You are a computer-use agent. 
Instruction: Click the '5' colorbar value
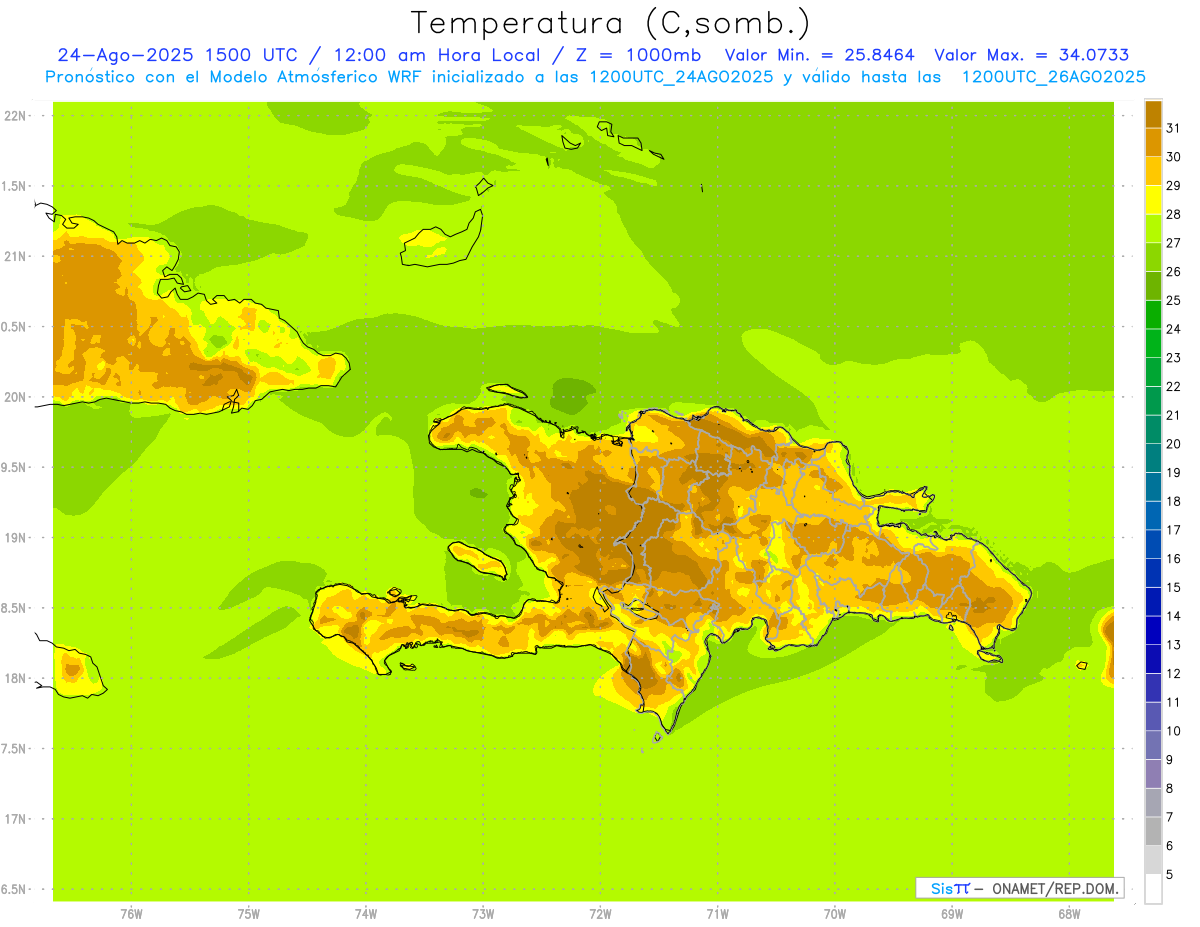coord(1170,875)
